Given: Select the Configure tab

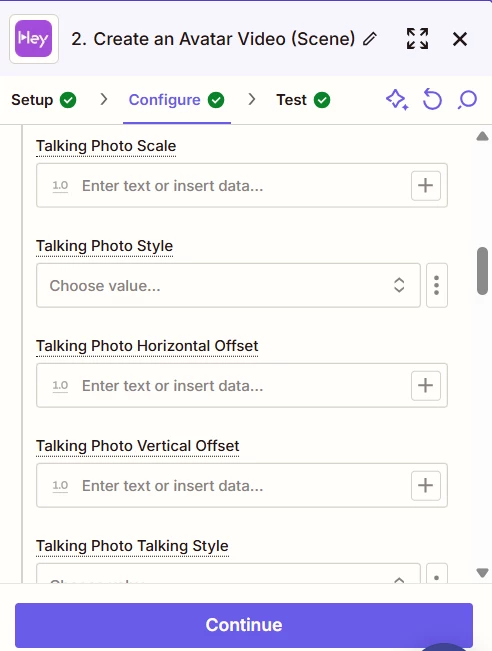Looking at the screenshot, I should [176, 100].
